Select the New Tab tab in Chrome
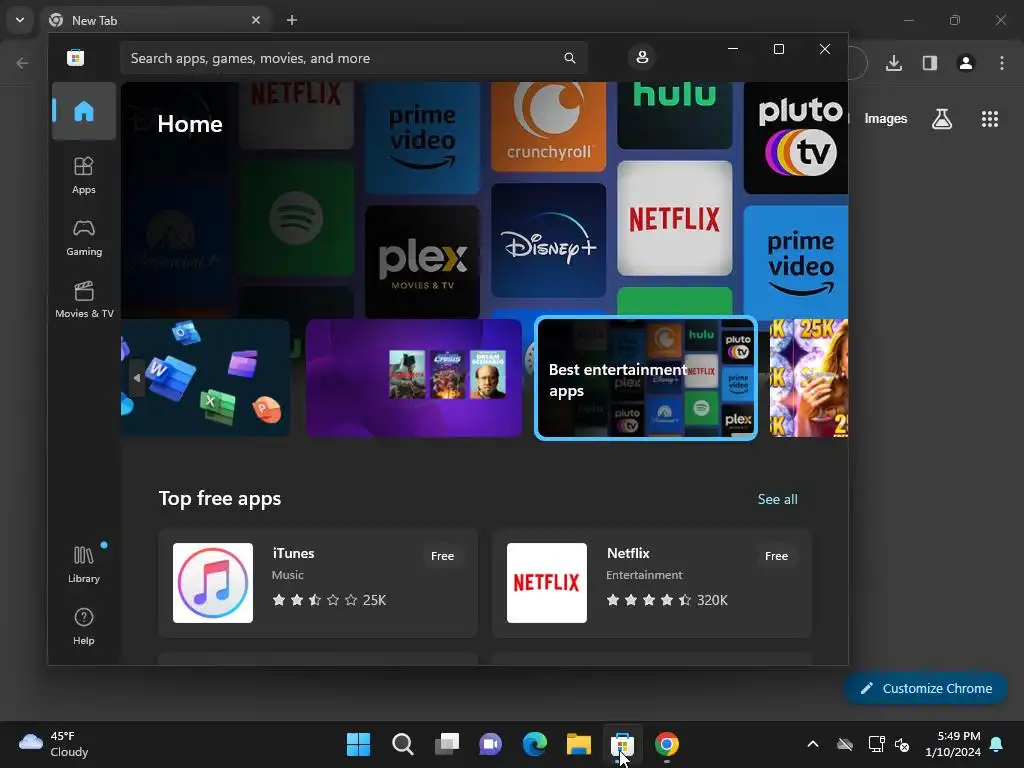Image resolution: width=1024 pixels, height=768 pixels. tap(156, 20)
